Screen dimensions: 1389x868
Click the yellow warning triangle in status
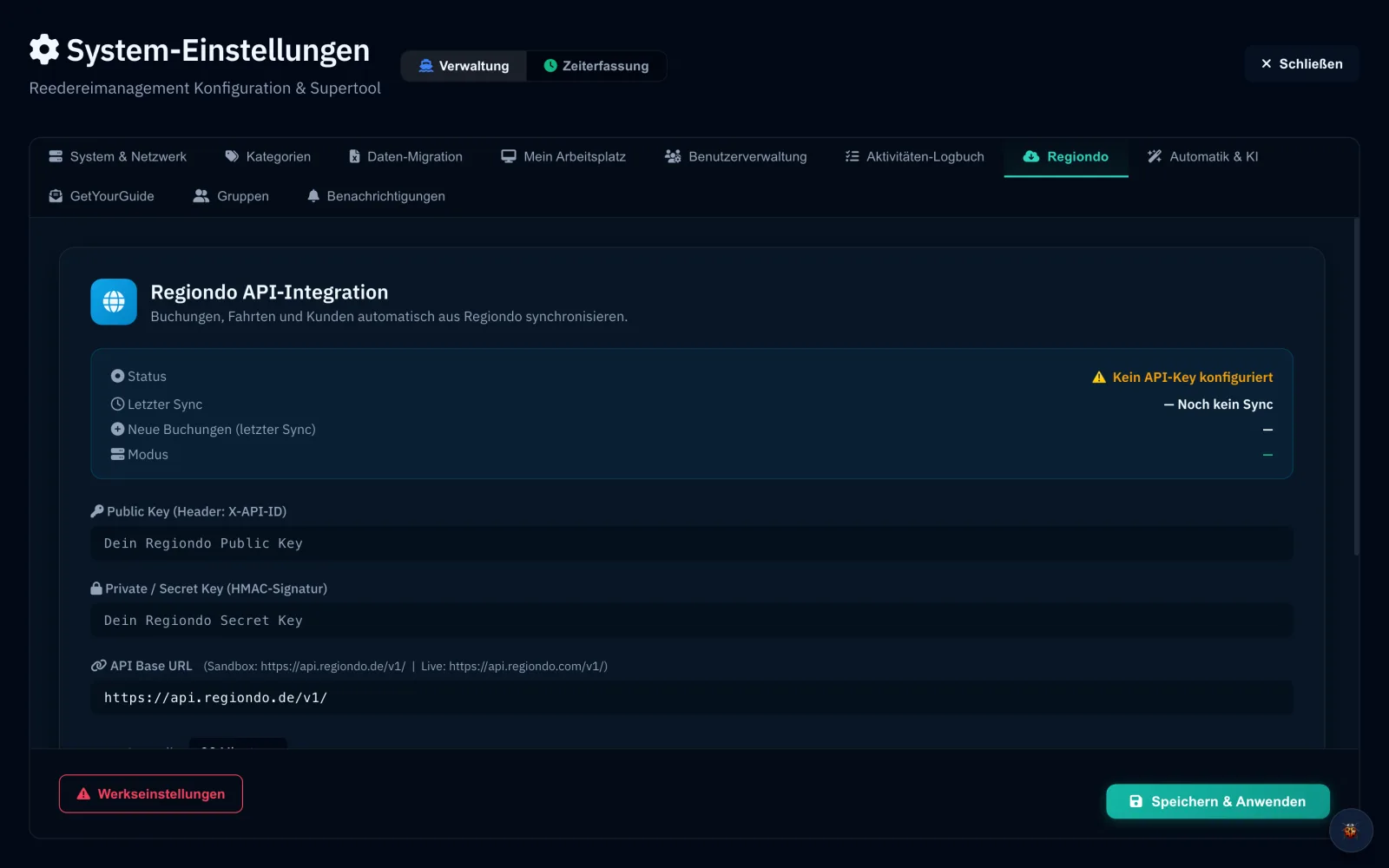coord(1099,378)
